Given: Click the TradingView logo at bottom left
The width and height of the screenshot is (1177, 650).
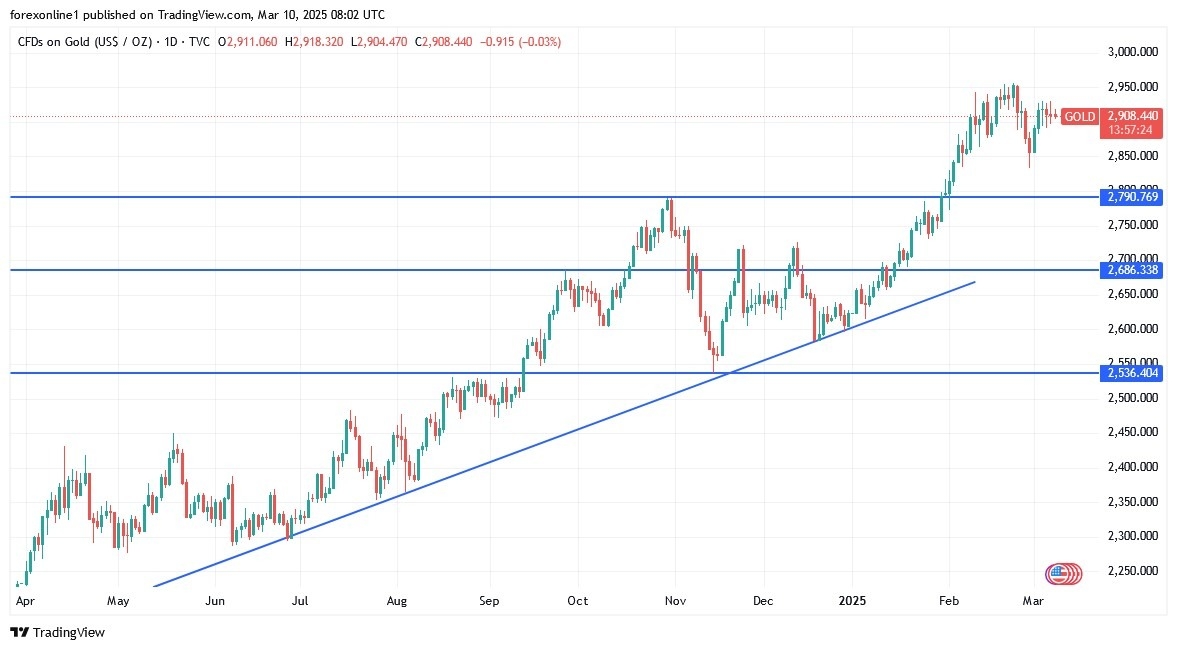Looking at the screenshot, I should [x=58, y=633].
